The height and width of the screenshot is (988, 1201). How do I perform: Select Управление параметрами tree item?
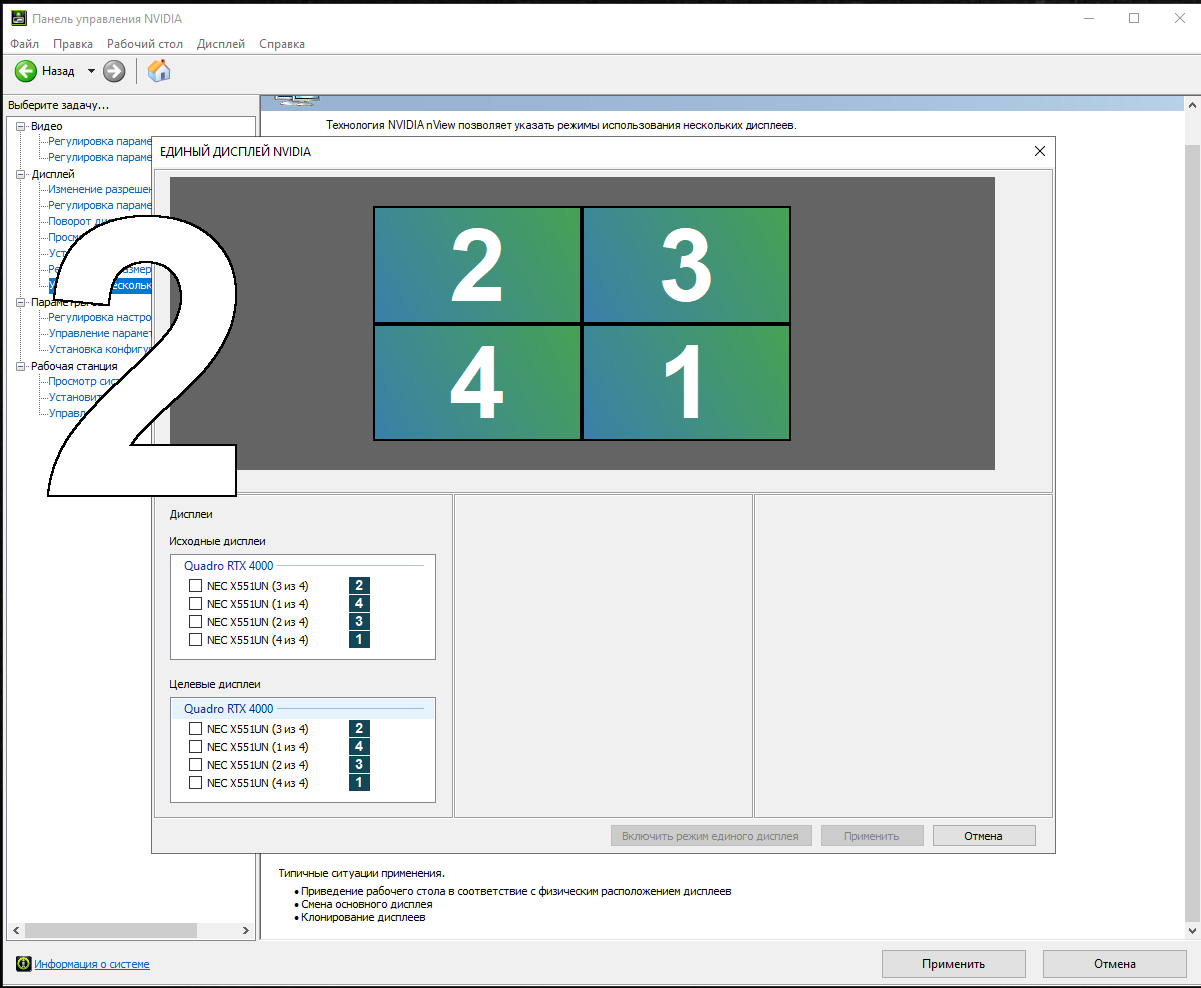[x=100, y=333]
